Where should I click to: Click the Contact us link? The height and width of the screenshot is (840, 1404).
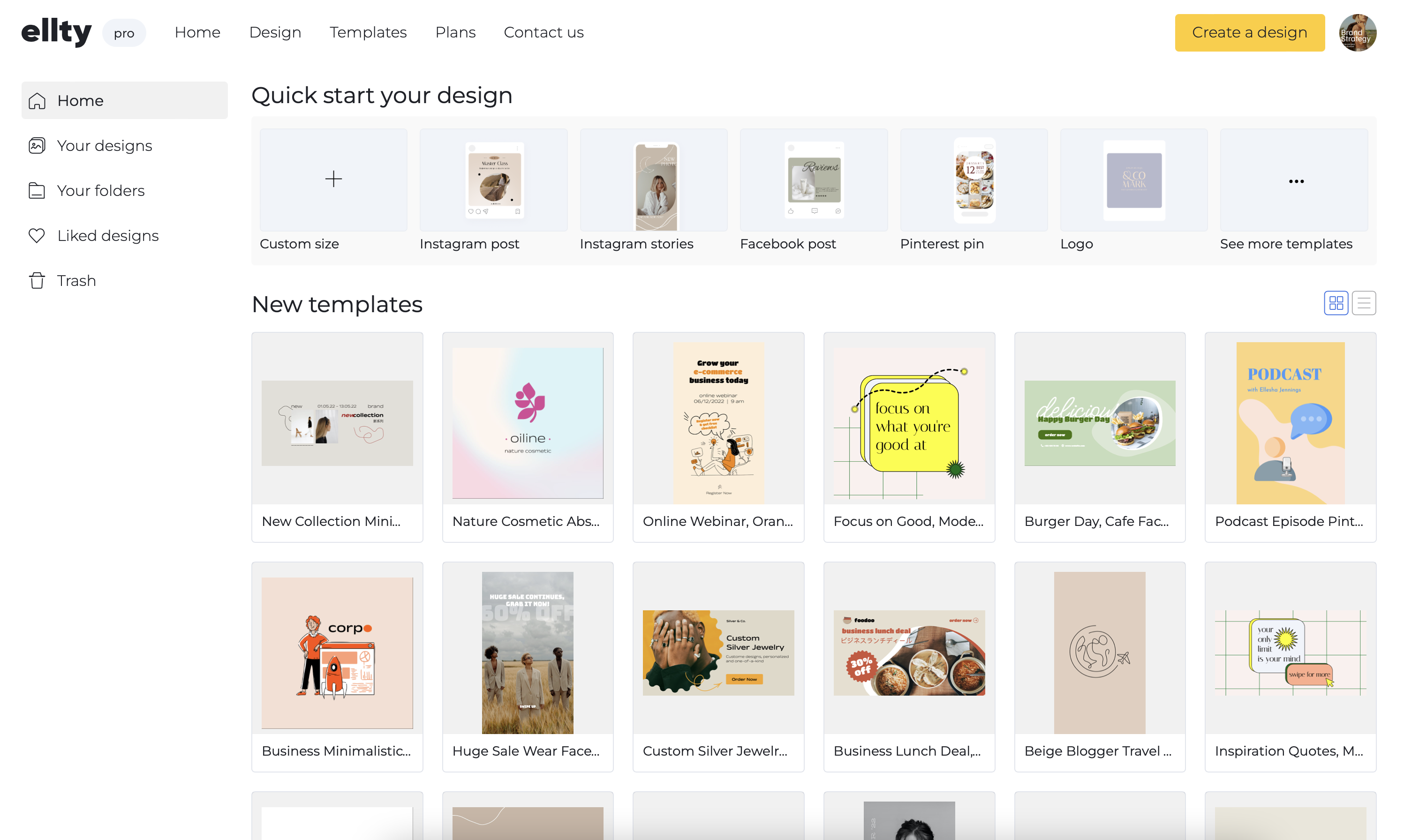[543, 32]
